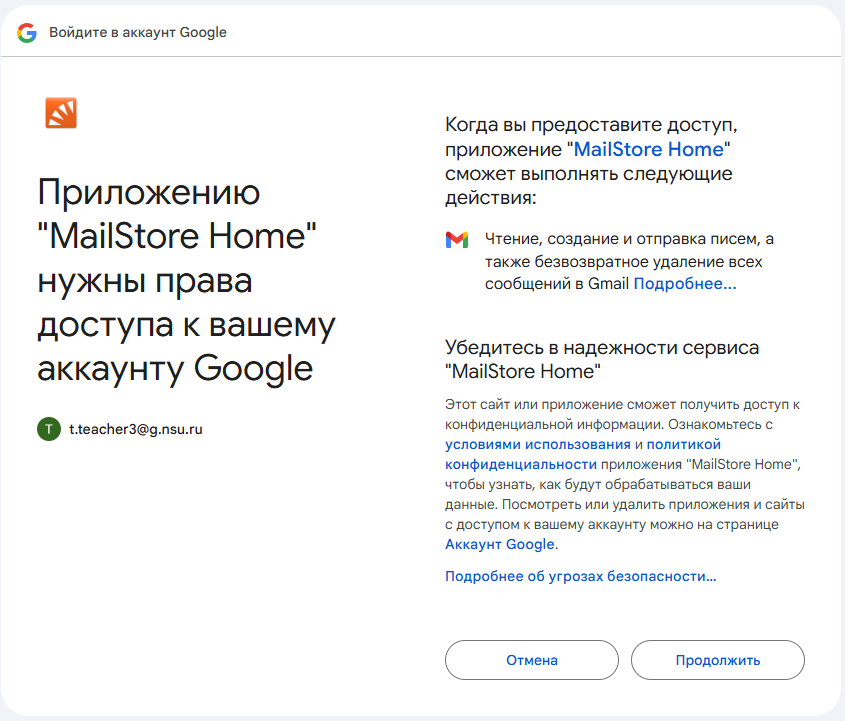Open Подробнее об угрозах безопасности link

coord(580,576)
